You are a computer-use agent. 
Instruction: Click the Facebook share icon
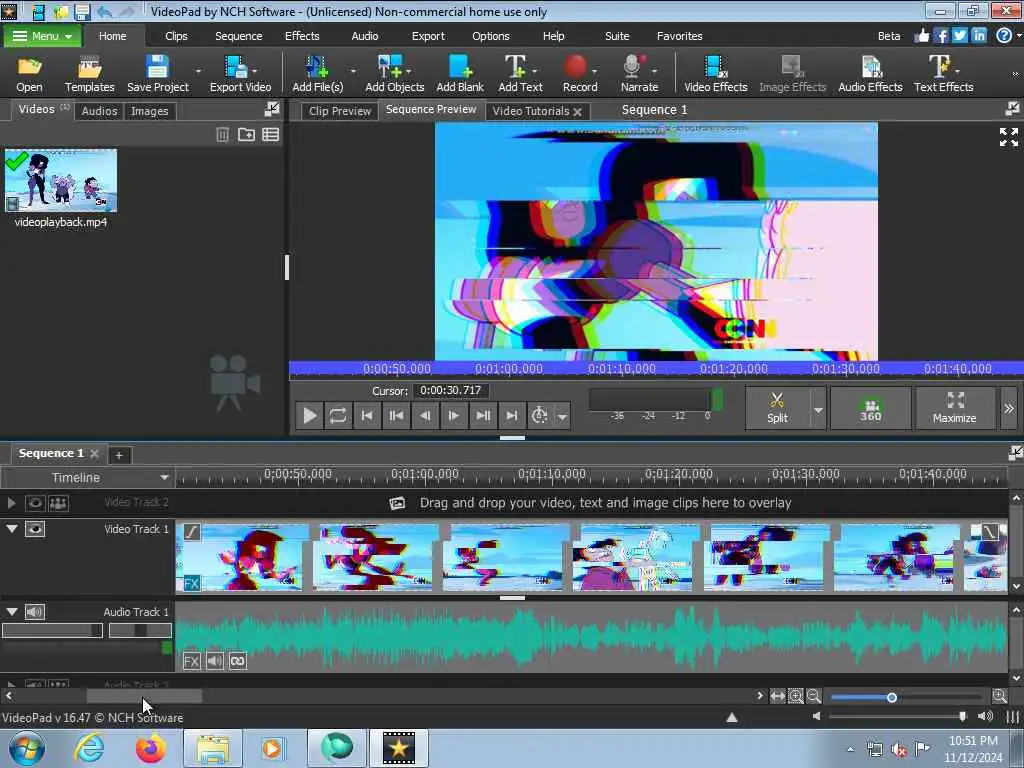[x=940, y=35]
